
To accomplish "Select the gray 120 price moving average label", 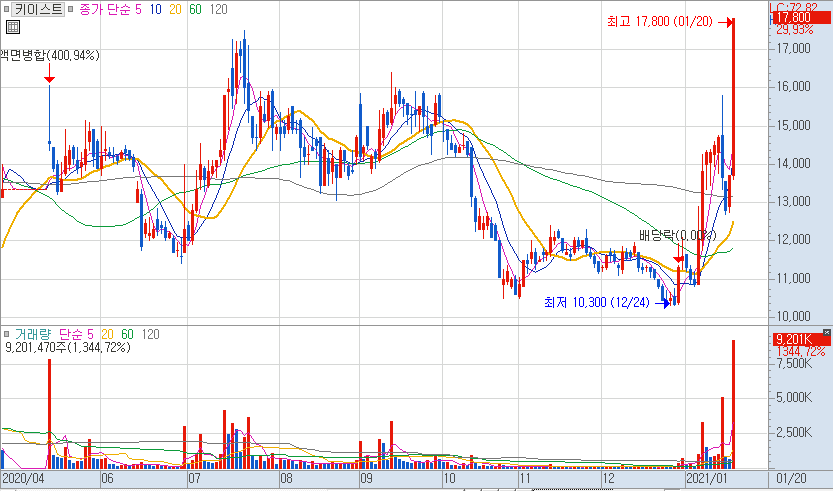I will pos(218,10).
